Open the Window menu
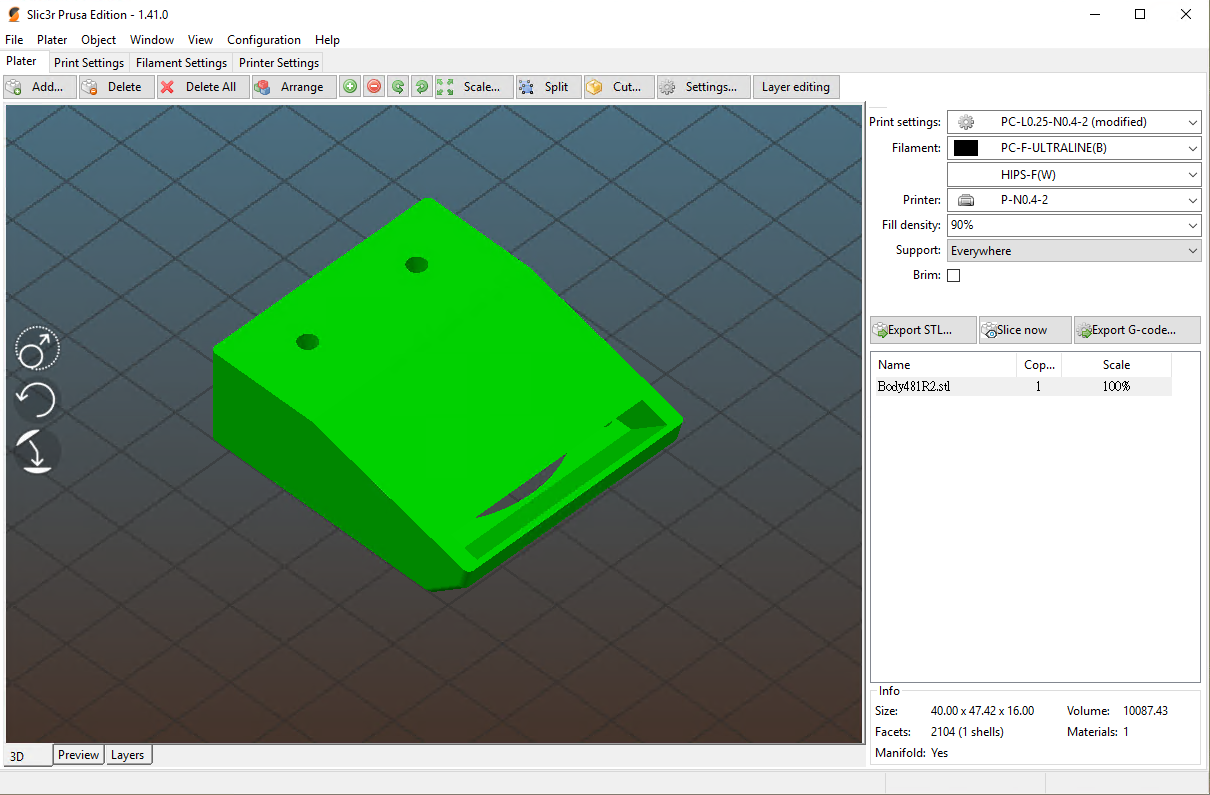This screenshot has height=795, width=1210. tap(152, 40)
